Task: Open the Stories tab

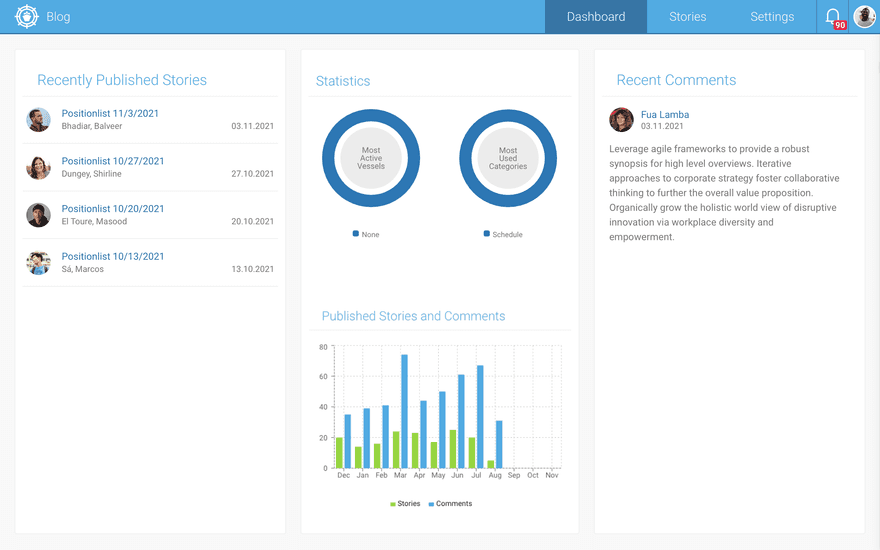Action: (687, 17)
